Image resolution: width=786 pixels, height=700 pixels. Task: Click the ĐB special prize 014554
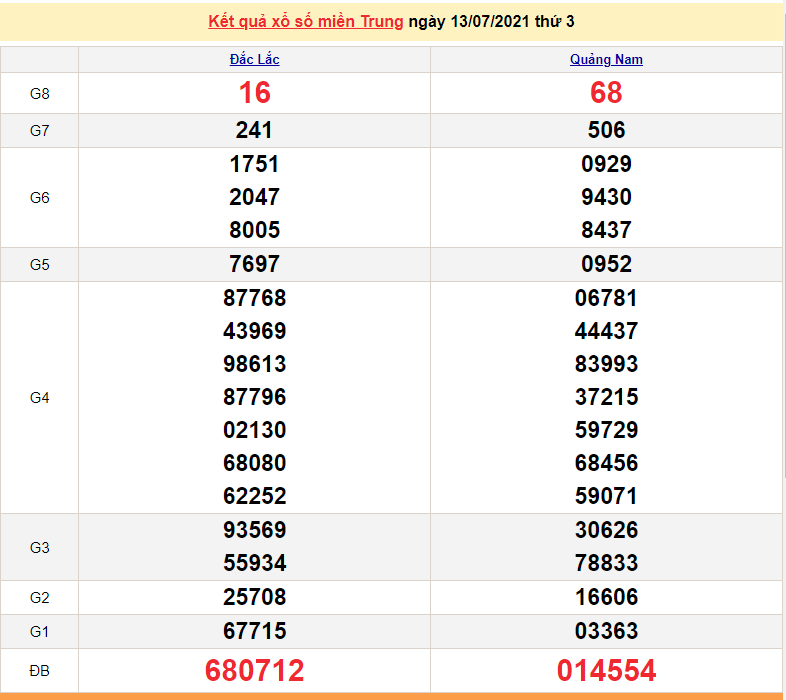(606, 669)
